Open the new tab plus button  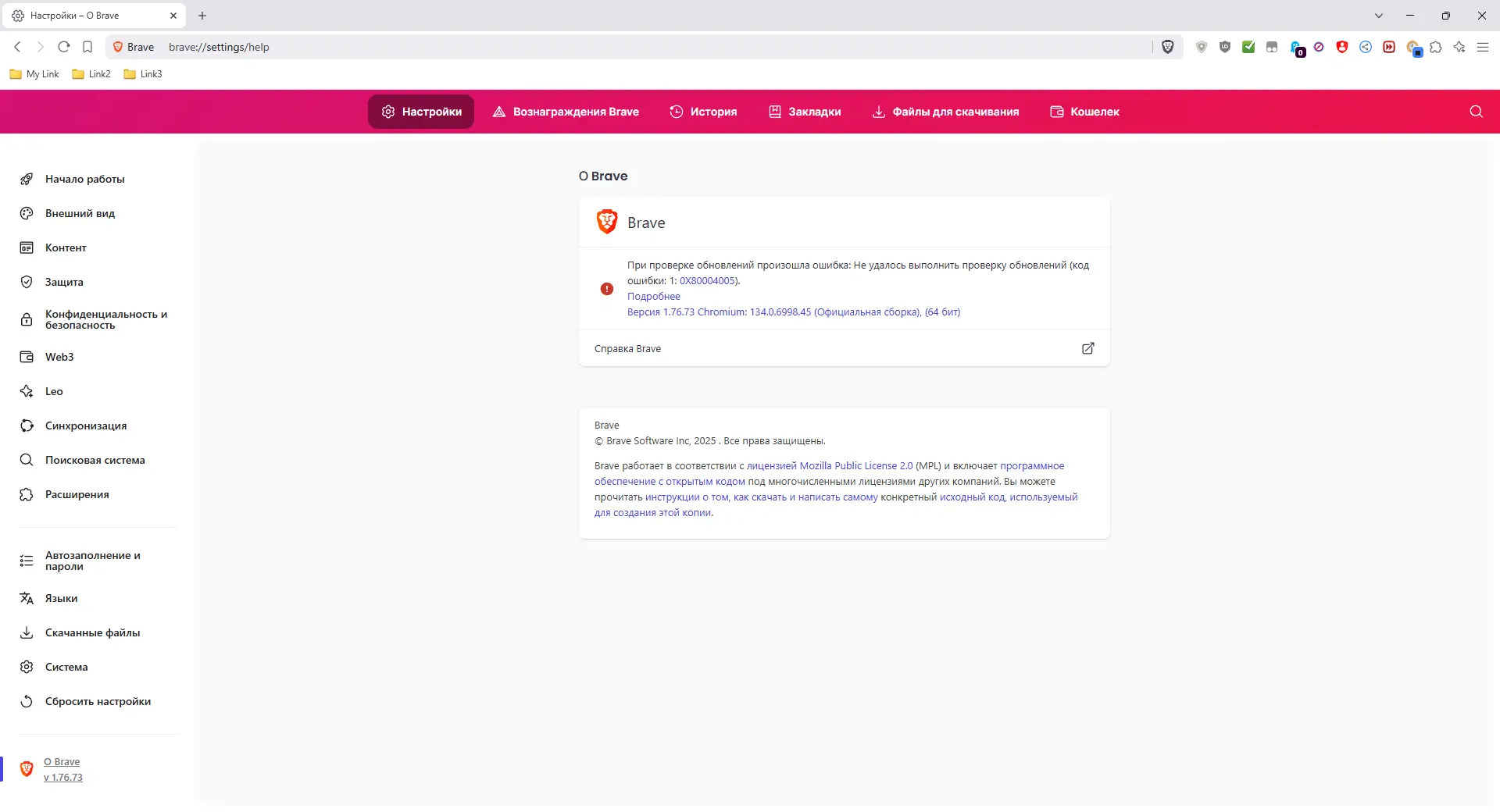[202, 16]
